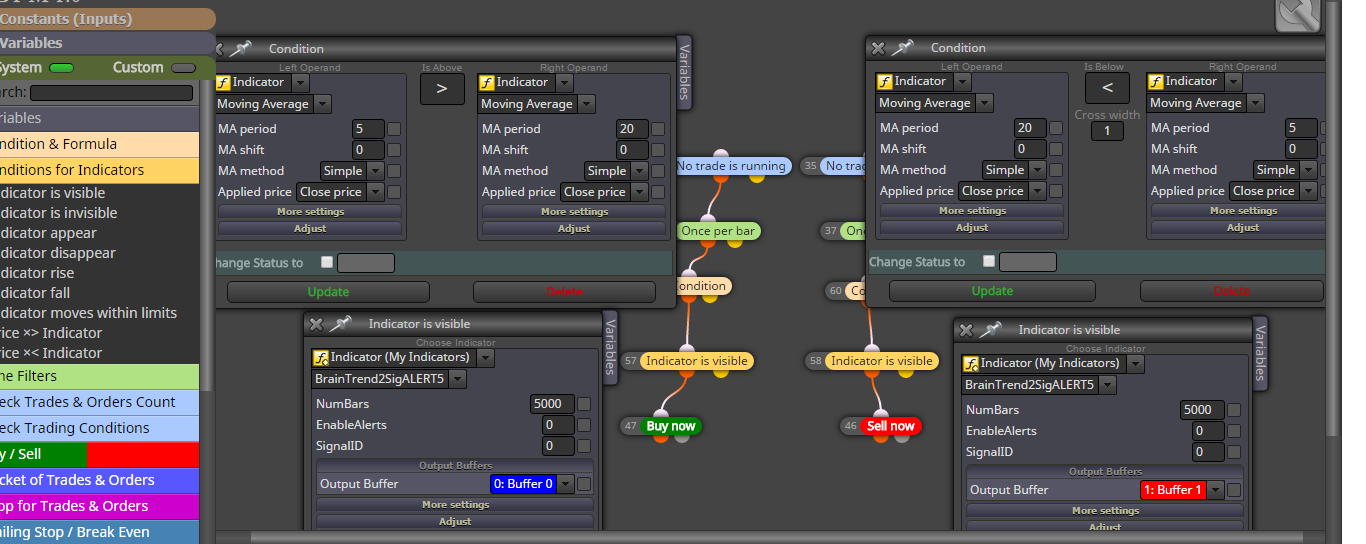Open the Condition & Formula category
The height and width of the screenshot is (544, 1366).
point(99,144)
